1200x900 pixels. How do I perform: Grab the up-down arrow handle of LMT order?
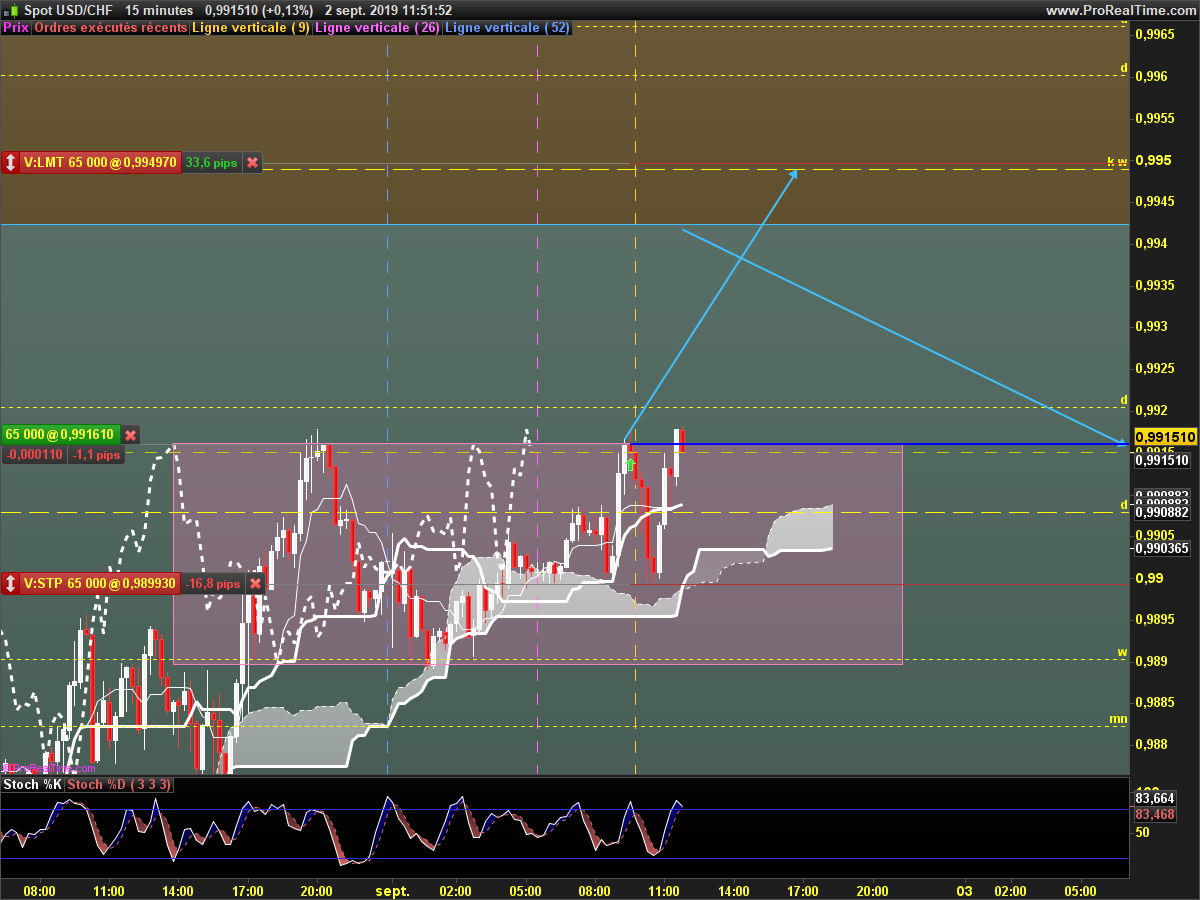pyautogui.click(x=11, y=162)
